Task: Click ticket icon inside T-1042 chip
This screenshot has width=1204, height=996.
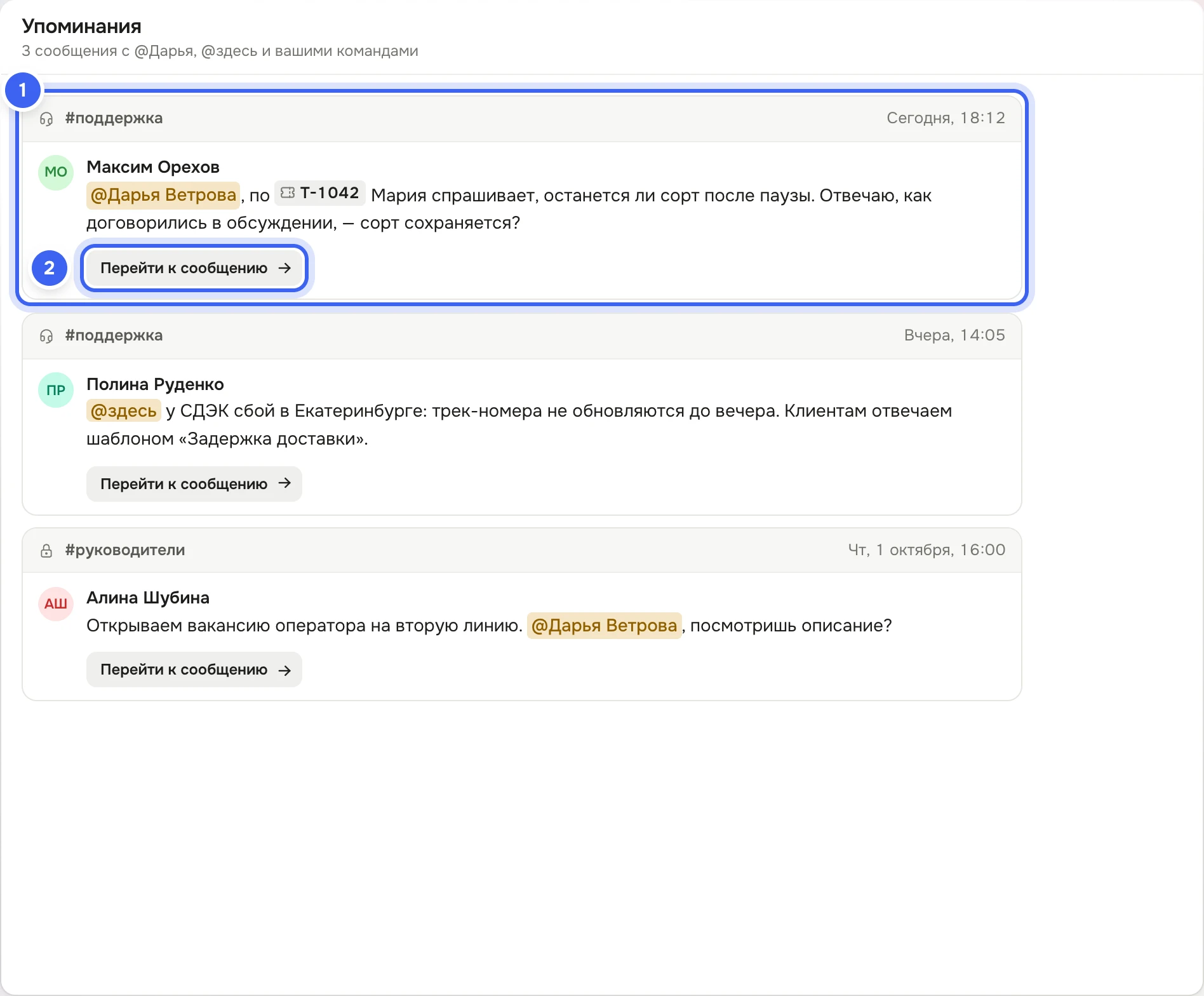Action: click(288, 192)
